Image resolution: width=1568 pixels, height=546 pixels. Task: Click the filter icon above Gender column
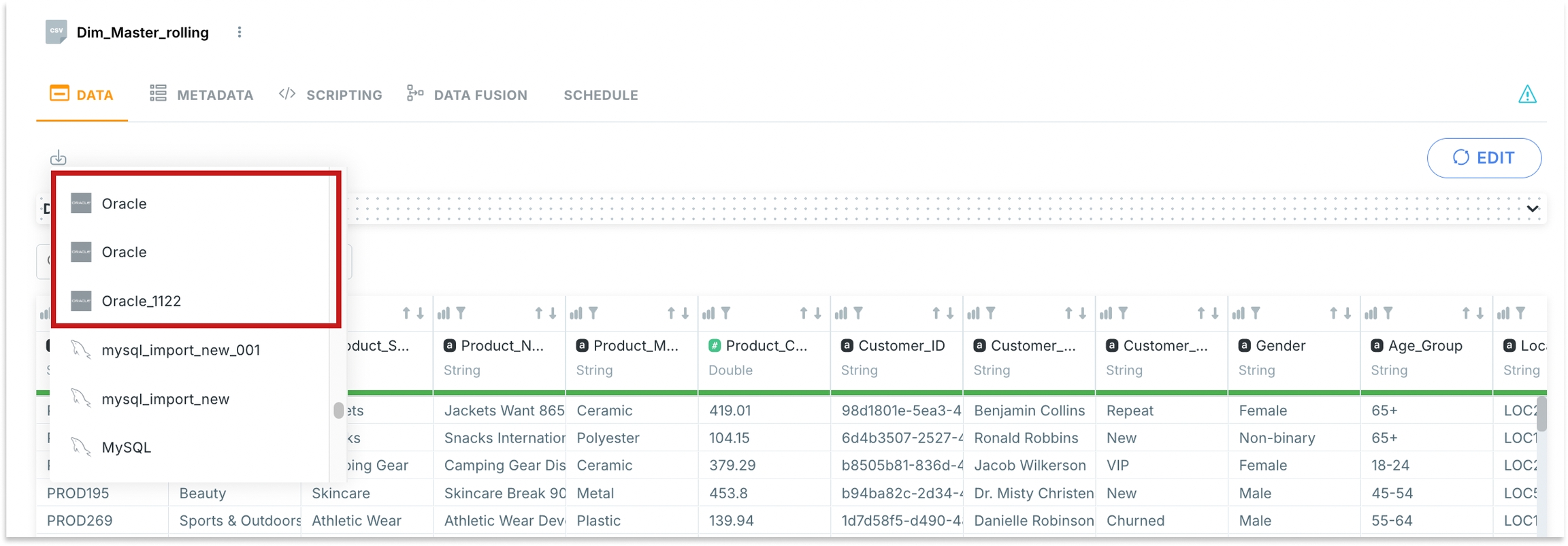[x=1256, y=313]
